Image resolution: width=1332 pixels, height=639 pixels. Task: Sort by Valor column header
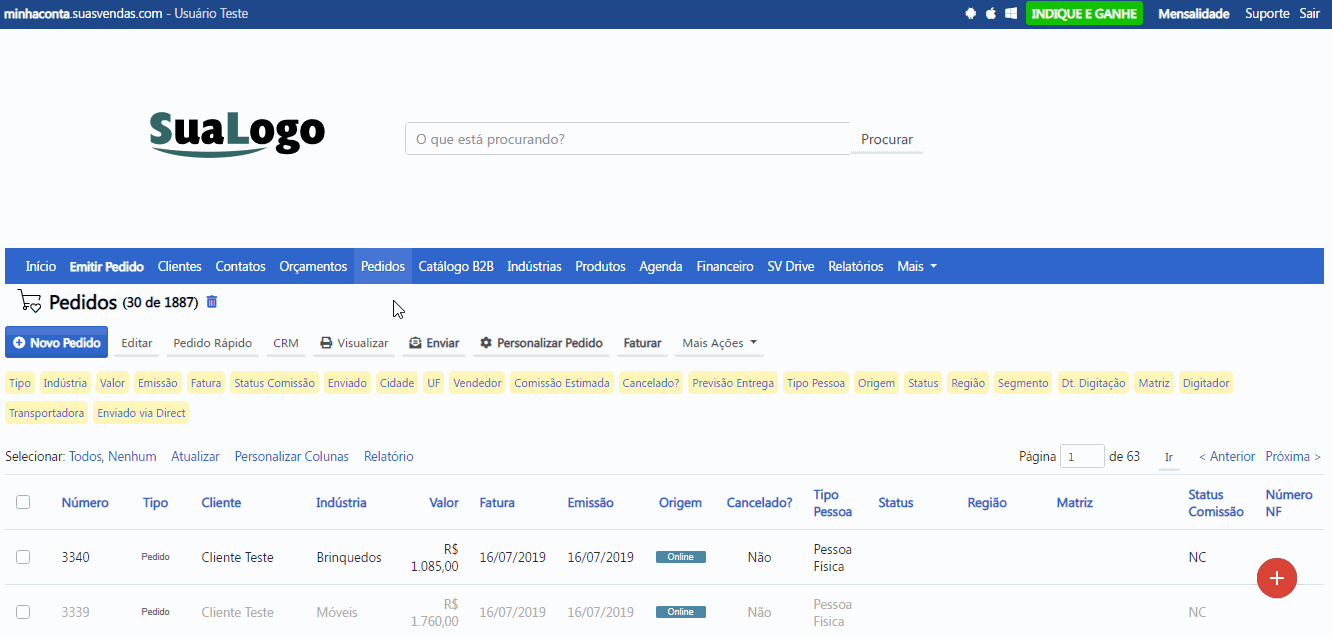[444, 503]
